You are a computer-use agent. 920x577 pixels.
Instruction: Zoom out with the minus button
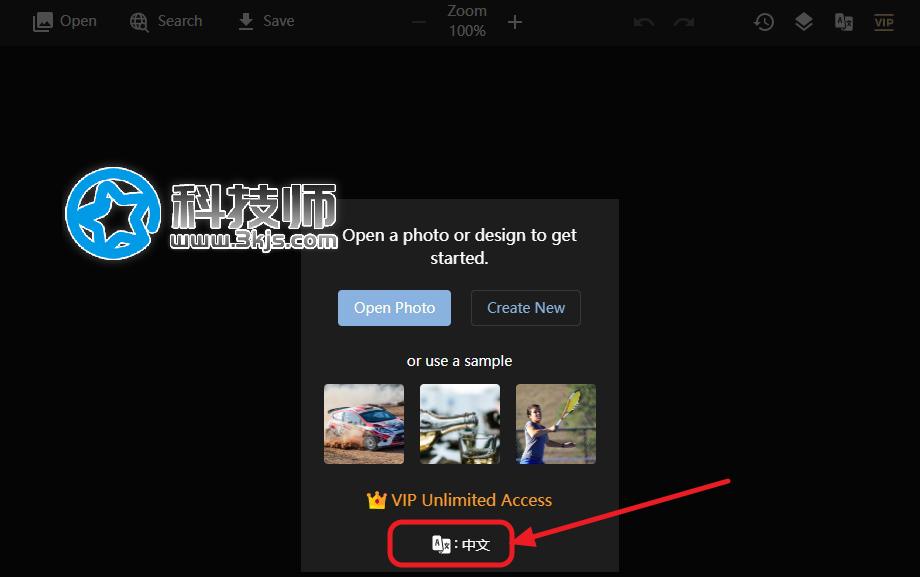tap(418, 22)
